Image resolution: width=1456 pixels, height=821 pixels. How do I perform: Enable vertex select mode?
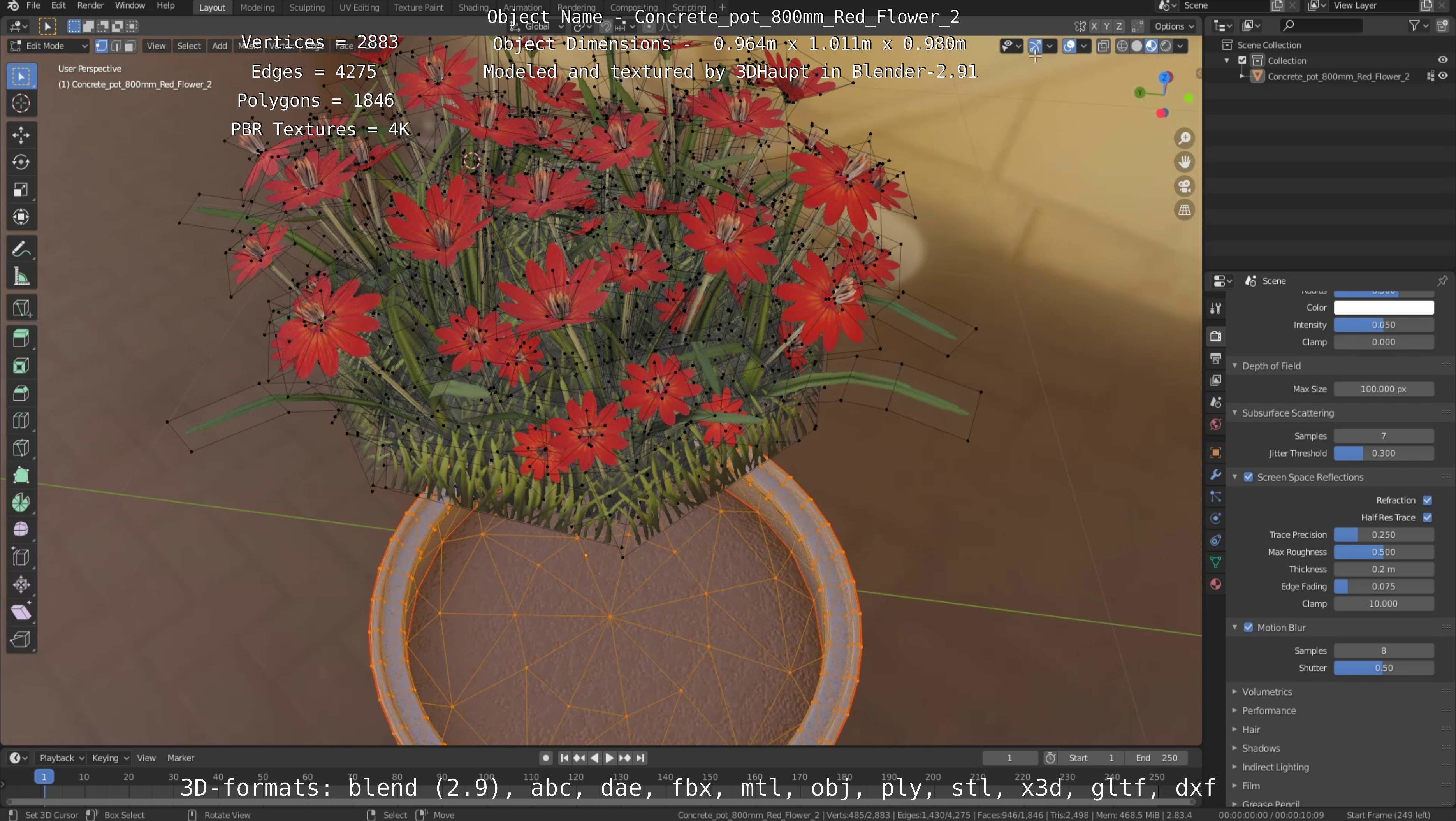pos(102,46)
